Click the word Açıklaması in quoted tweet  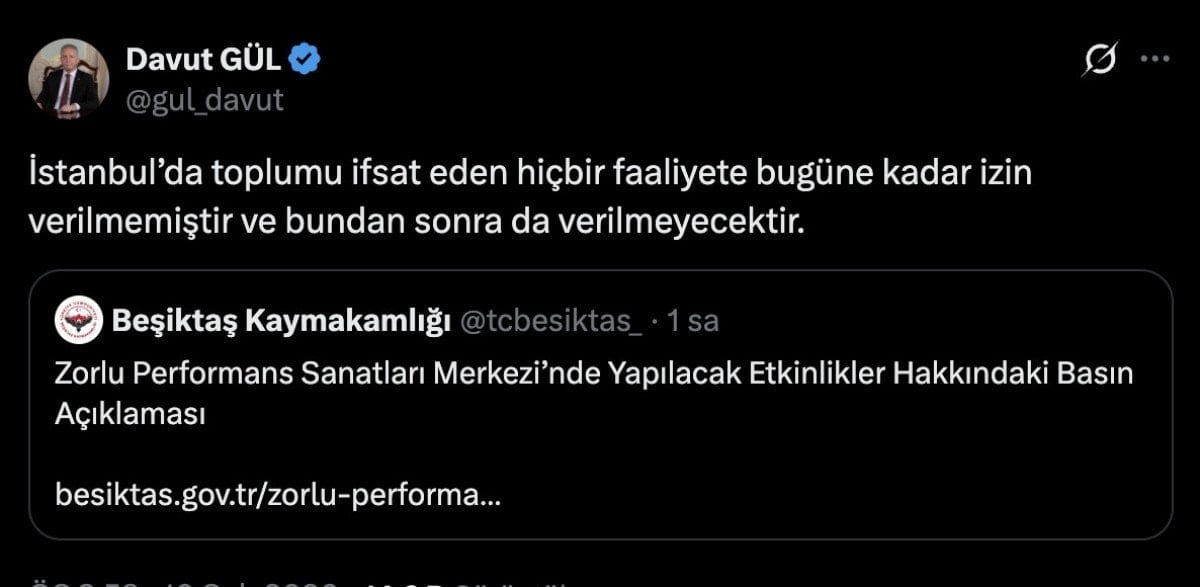coord(130,415)
